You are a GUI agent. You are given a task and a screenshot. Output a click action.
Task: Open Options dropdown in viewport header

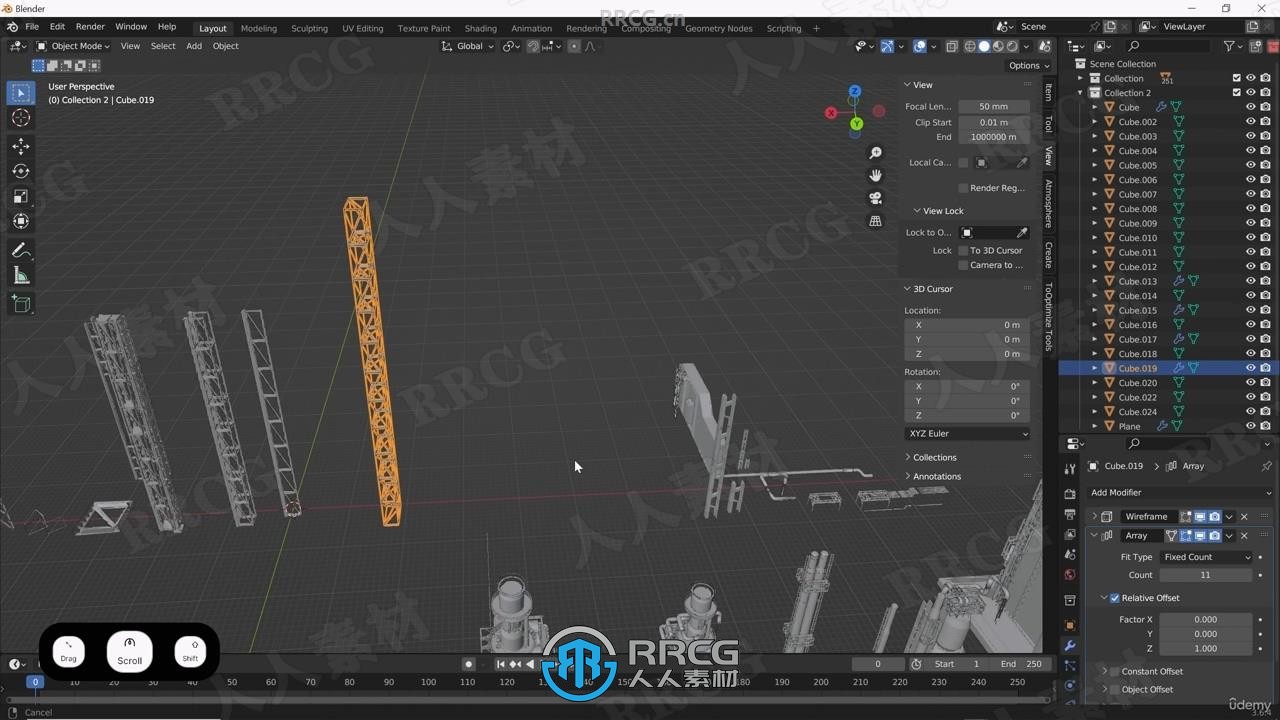click(1029, 66)
